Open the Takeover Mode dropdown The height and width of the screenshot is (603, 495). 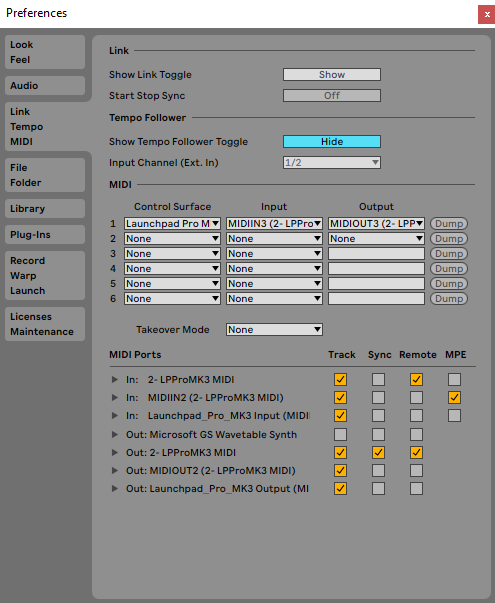click(274, 330)
